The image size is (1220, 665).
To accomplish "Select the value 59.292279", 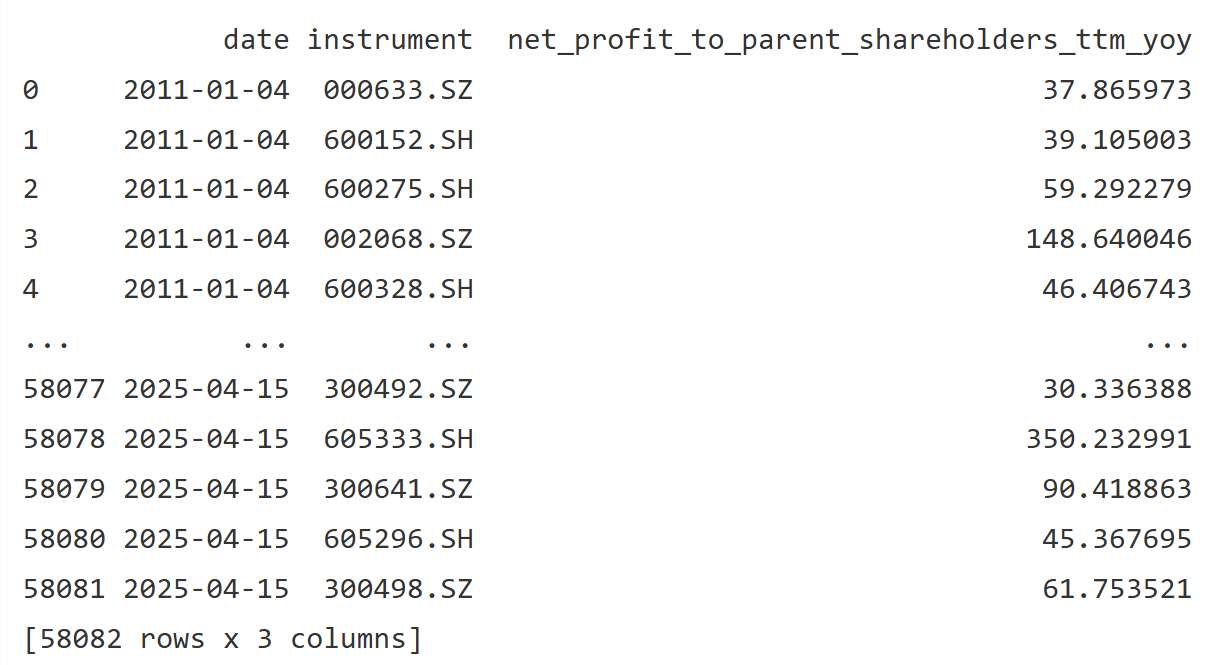I will point(1117,190).
